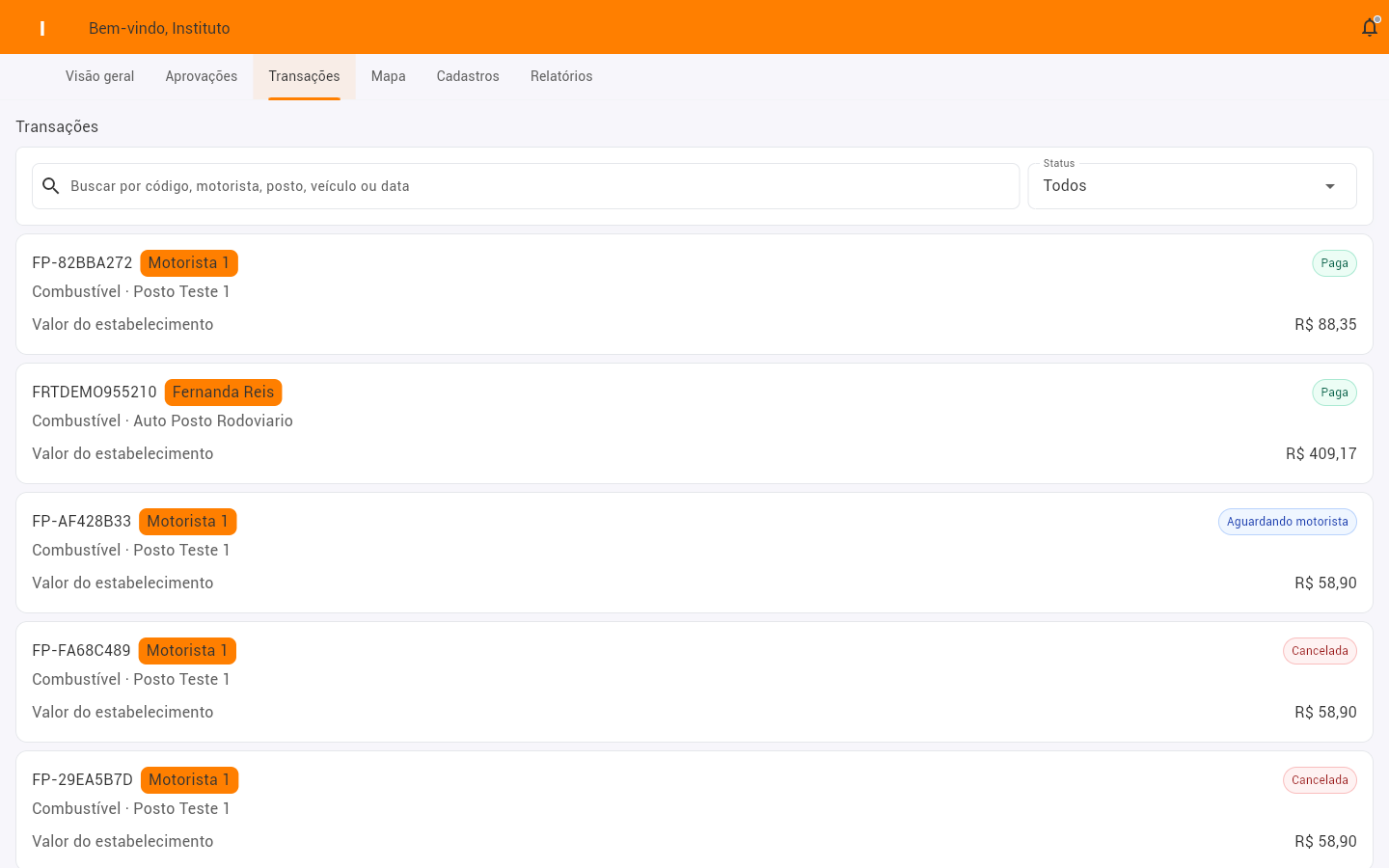Open transaction code FP-82BBA272

(x=82, y=263)
